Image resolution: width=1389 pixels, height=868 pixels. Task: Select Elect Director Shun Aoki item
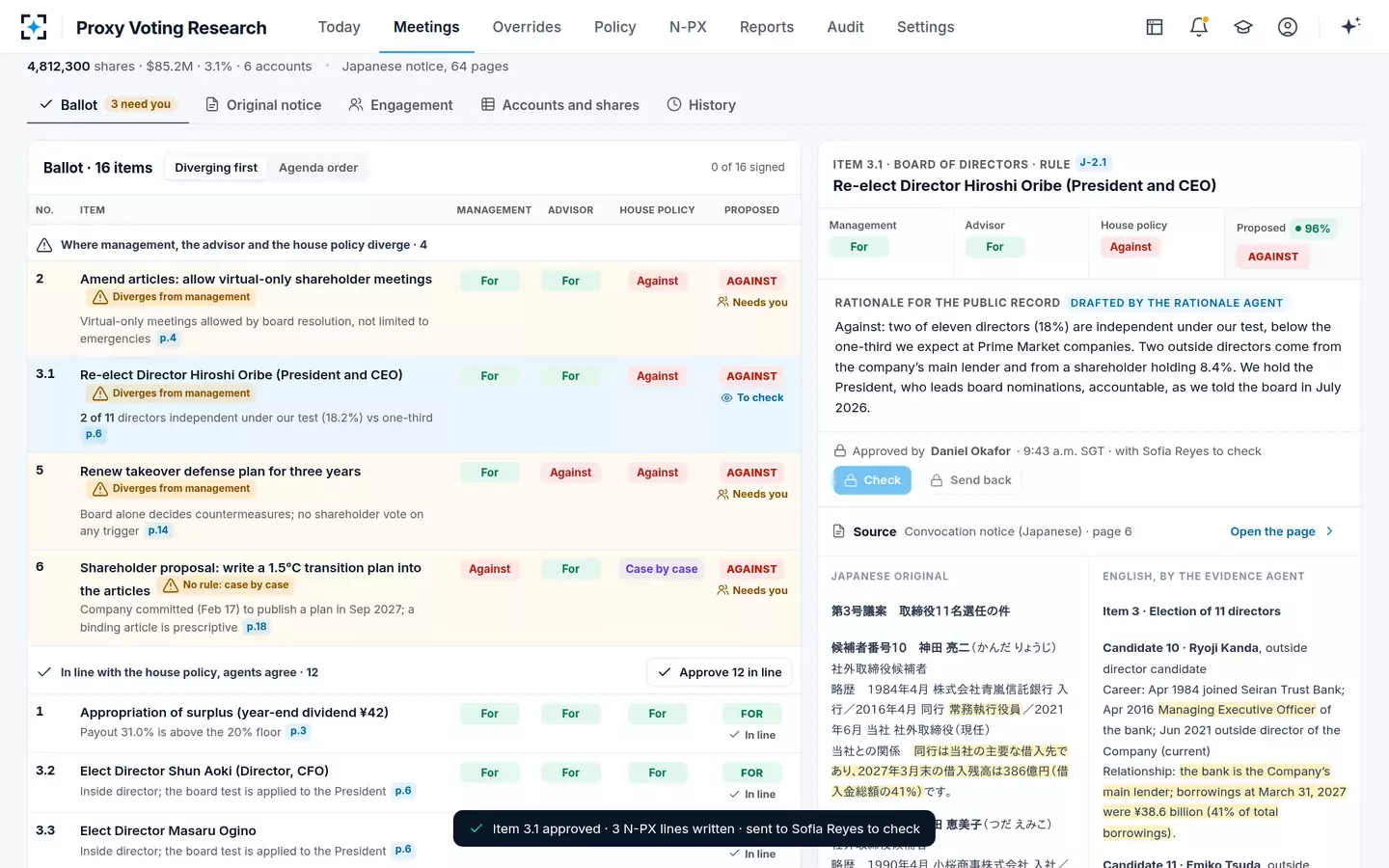click(x=414, y=782)
